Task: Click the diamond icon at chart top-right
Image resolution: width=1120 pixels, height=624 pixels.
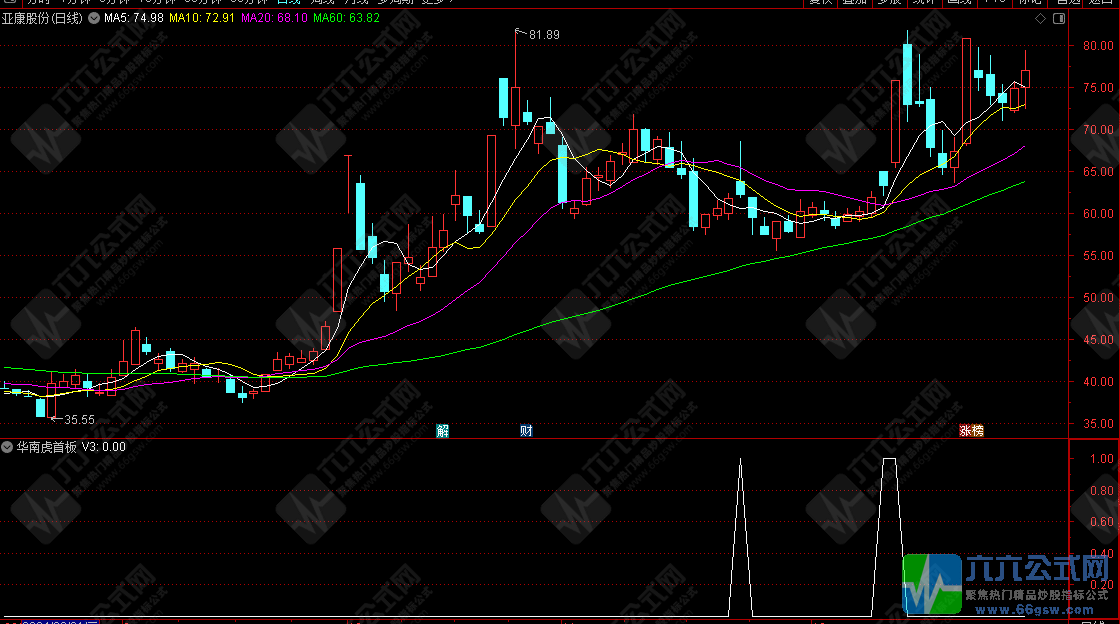Action: click(1040, 18)
